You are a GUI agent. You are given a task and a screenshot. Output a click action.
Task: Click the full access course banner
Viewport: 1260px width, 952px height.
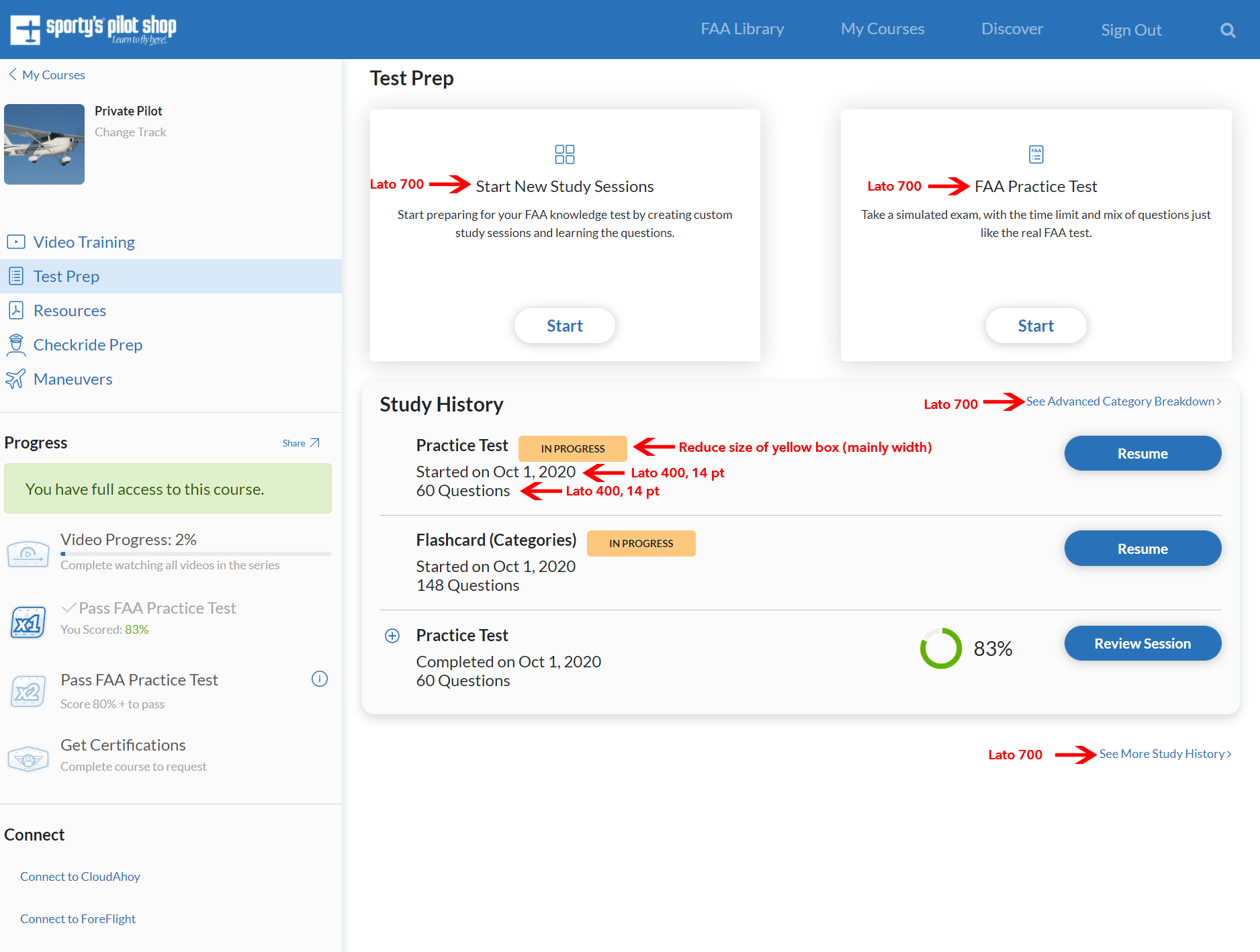coord(168,489)
